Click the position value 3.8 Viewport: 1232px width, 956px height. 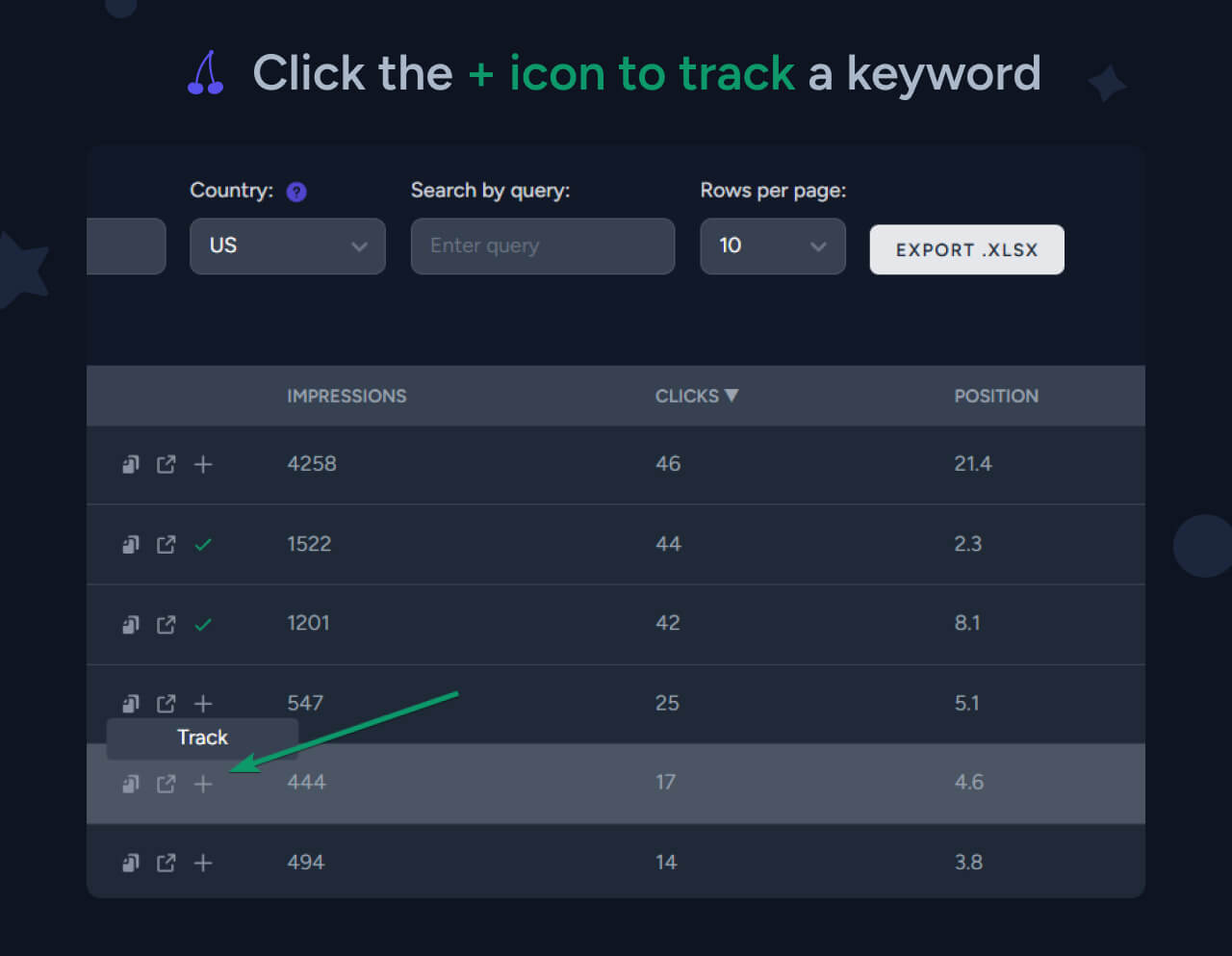tap(968, 862)
